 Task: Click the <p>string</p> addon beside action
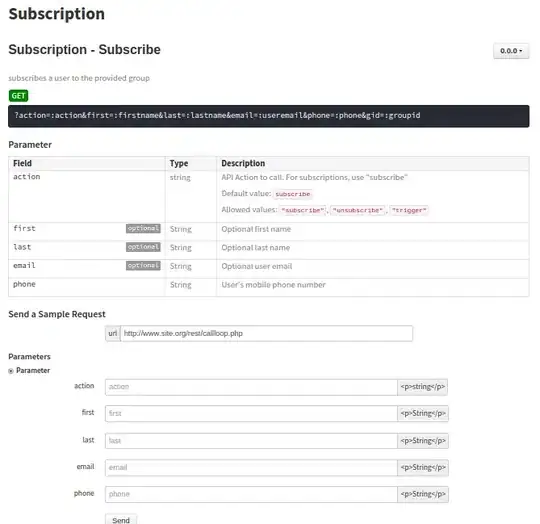coord(423,387)
